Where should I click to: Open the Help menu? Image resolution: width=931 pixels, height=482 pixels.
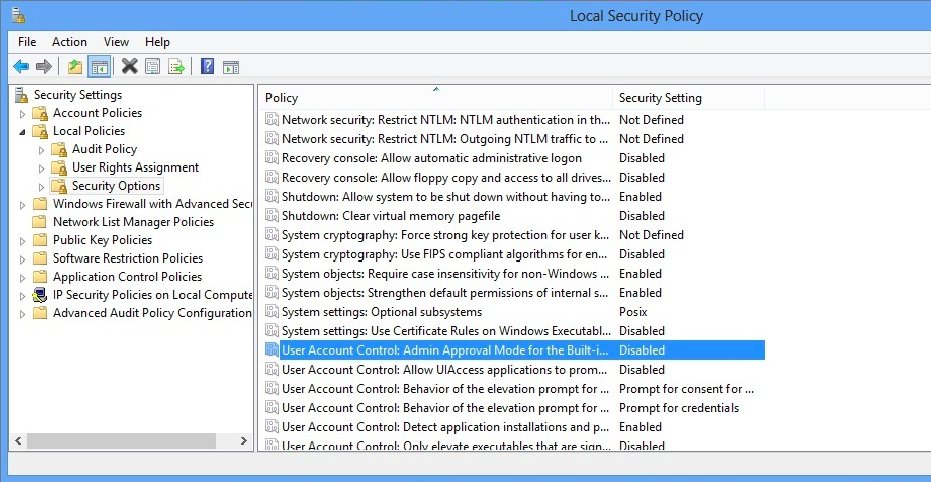pyautogui.click(x=157, y=42)
